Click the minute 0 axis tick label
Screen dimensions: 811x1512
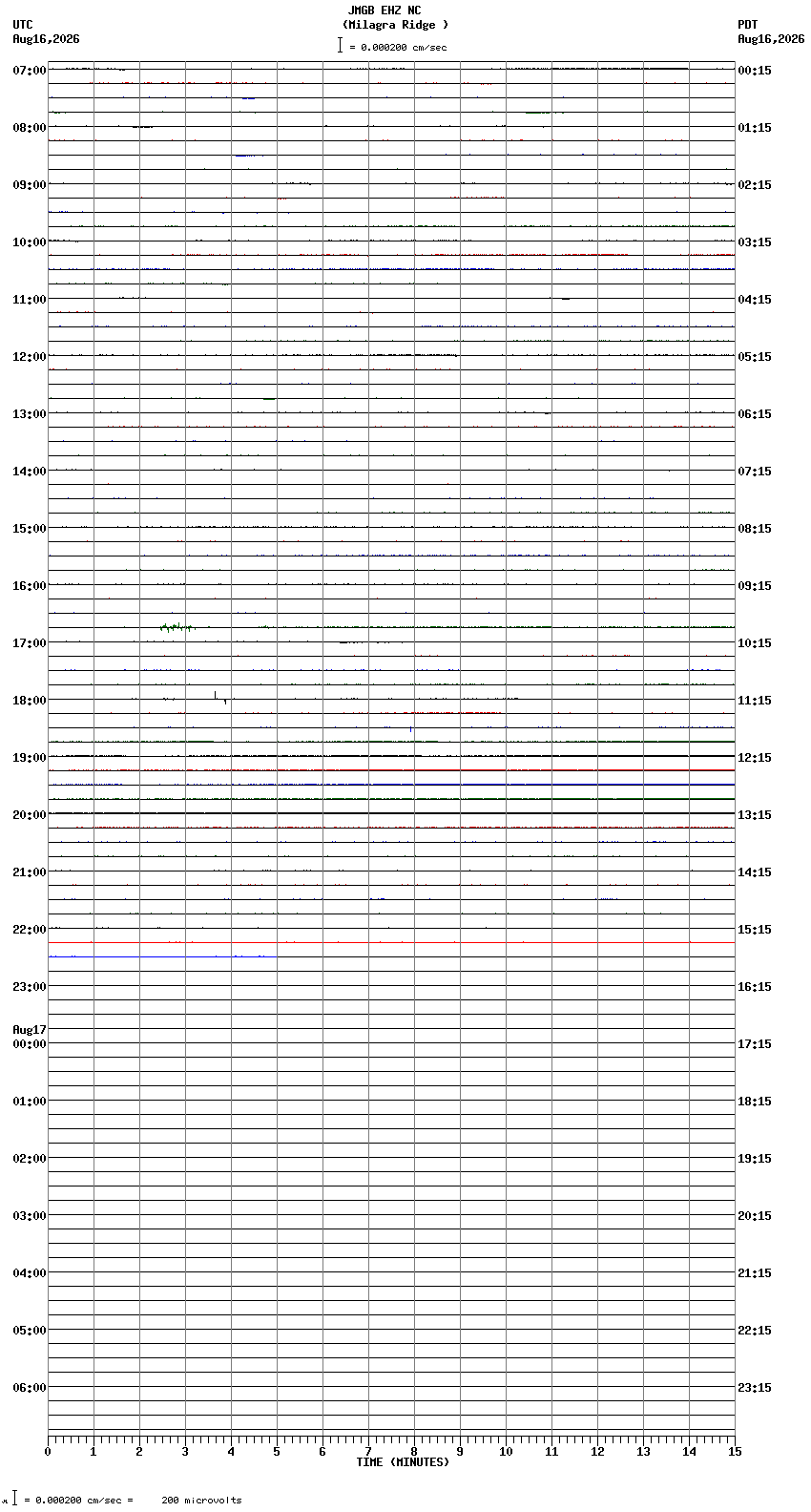(48, 1452)
